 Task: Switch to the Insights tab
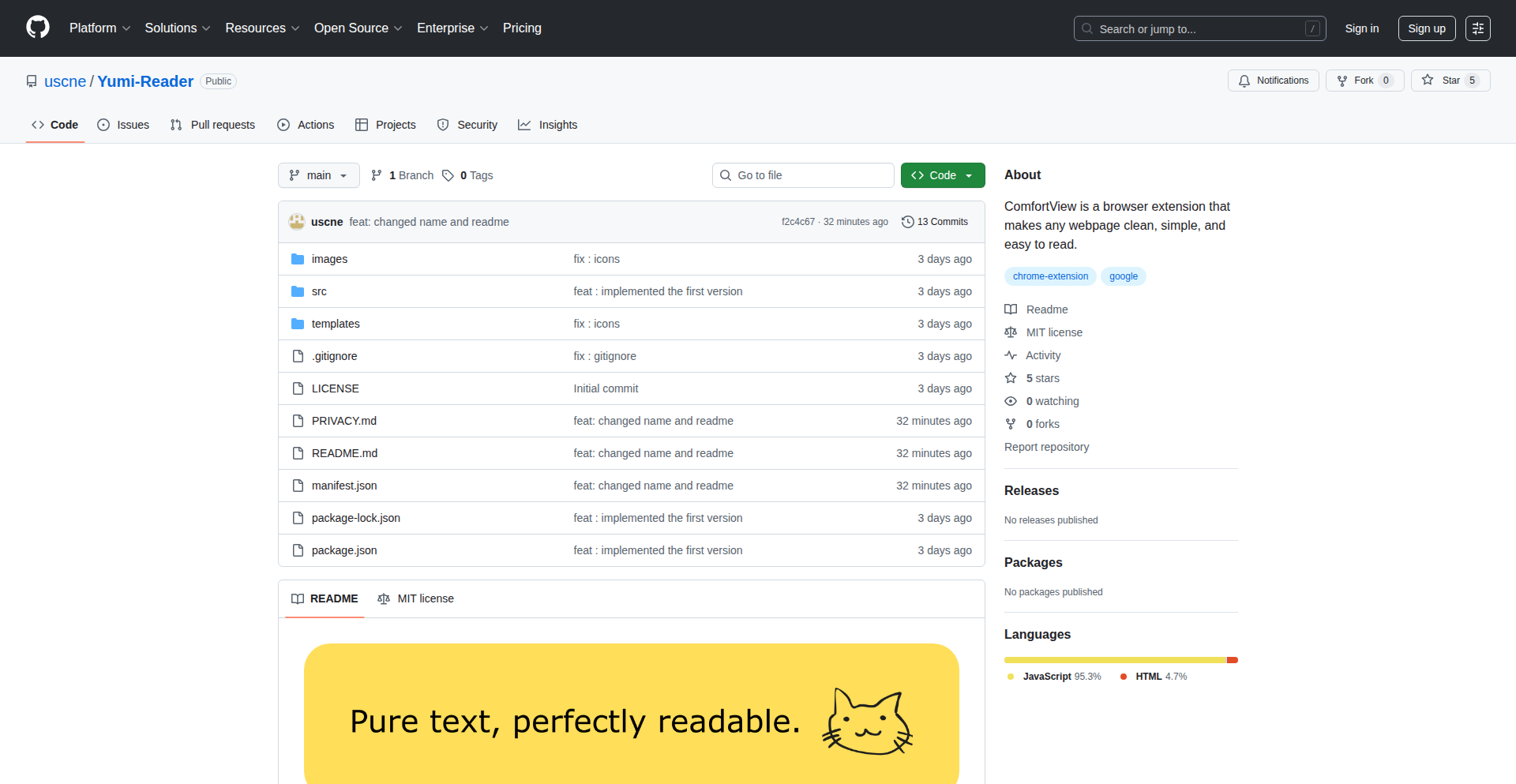pos(548,125)
